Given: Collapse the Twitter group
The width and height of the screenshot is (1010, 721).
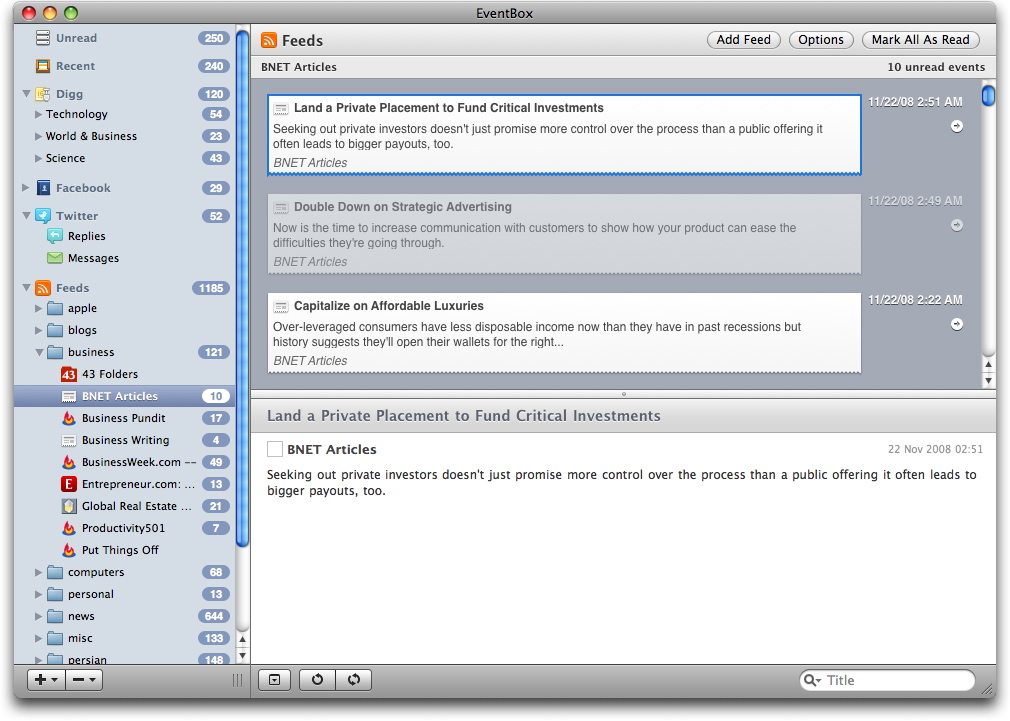Looking at the screenshot, I should pos(26,216).
